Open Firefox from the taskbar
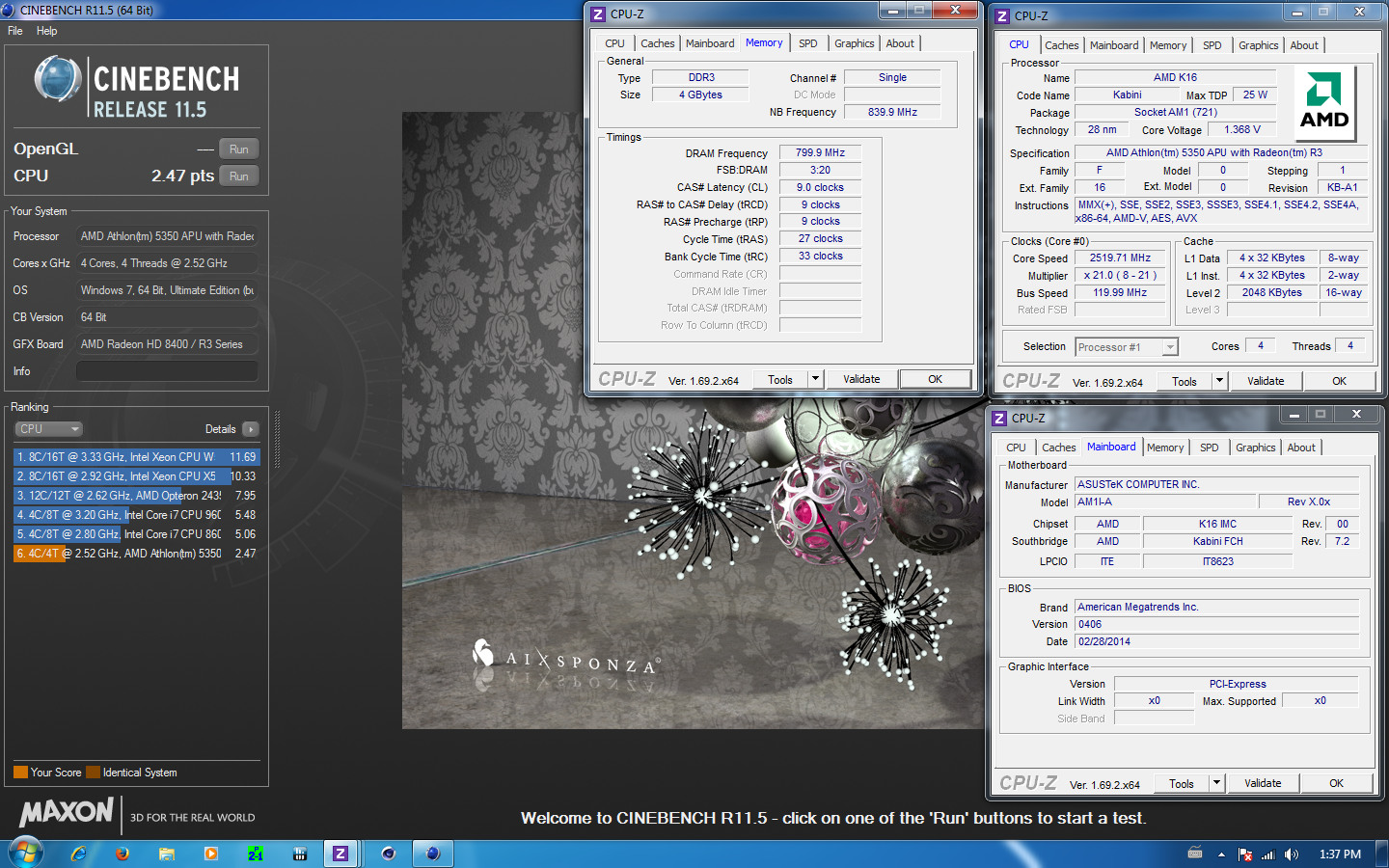 [123, 854]
